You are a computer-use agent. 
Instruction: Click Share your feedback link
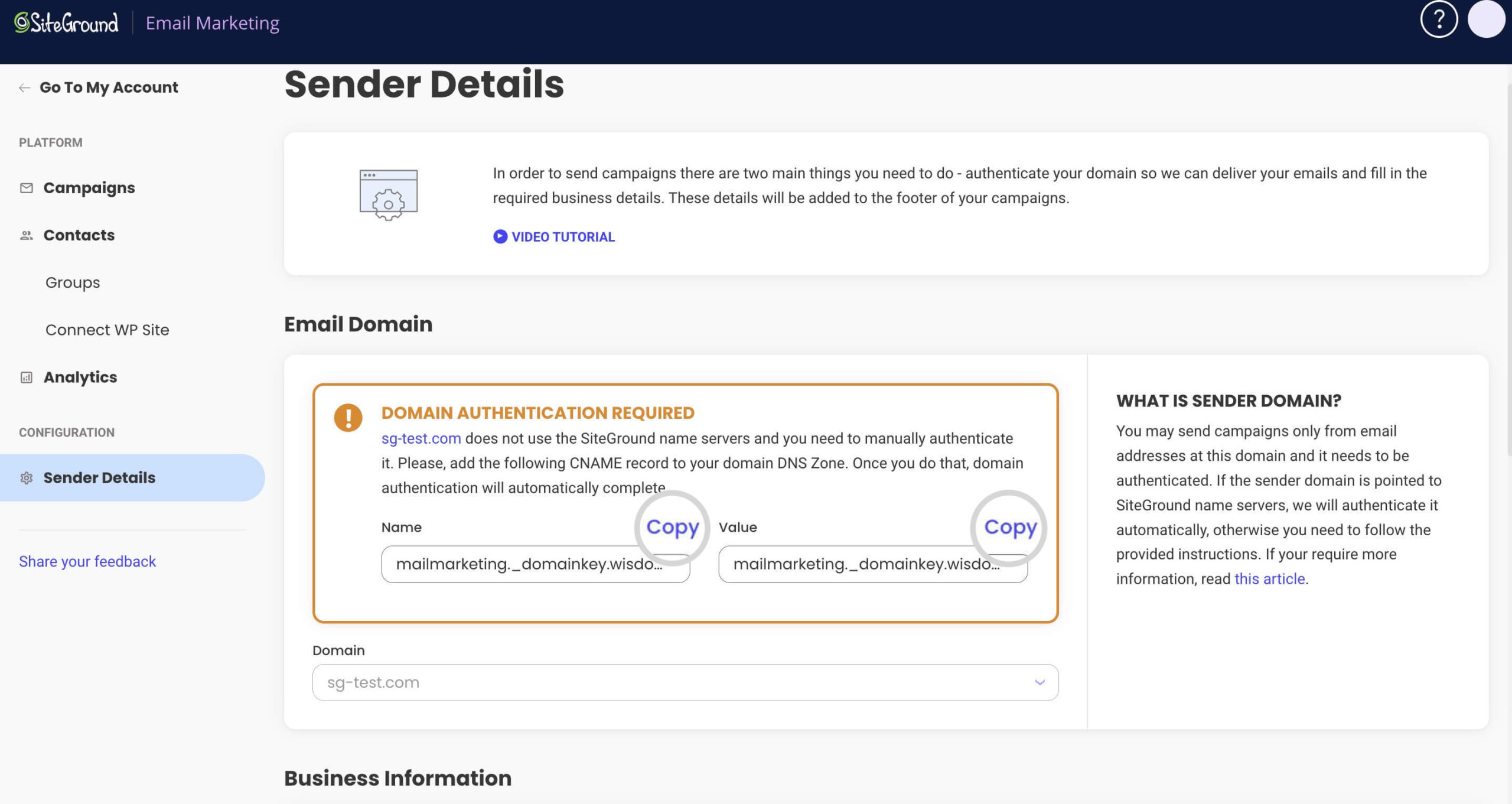[87, 561]
